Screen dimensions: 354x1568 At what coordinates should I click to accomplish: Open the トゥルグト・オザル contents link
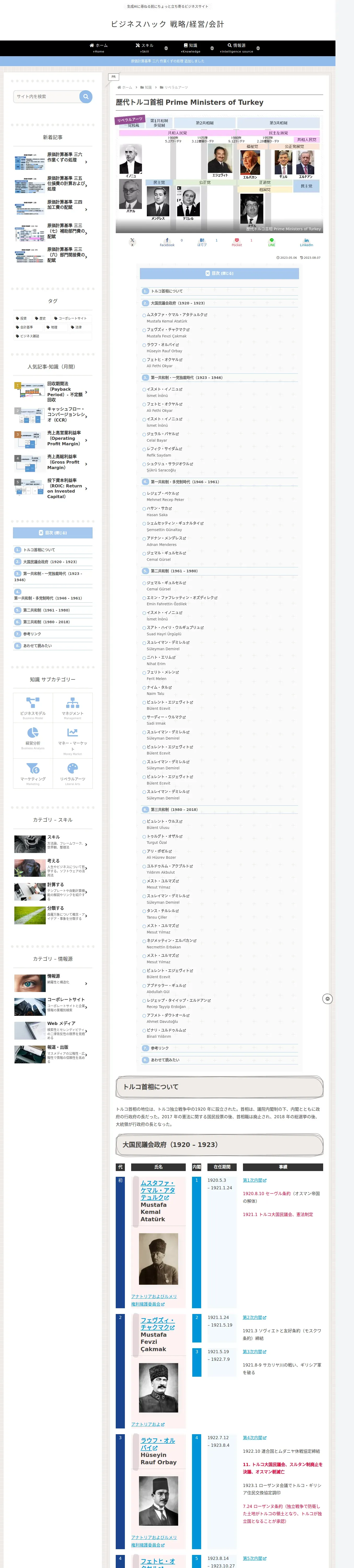pos(164,836)
